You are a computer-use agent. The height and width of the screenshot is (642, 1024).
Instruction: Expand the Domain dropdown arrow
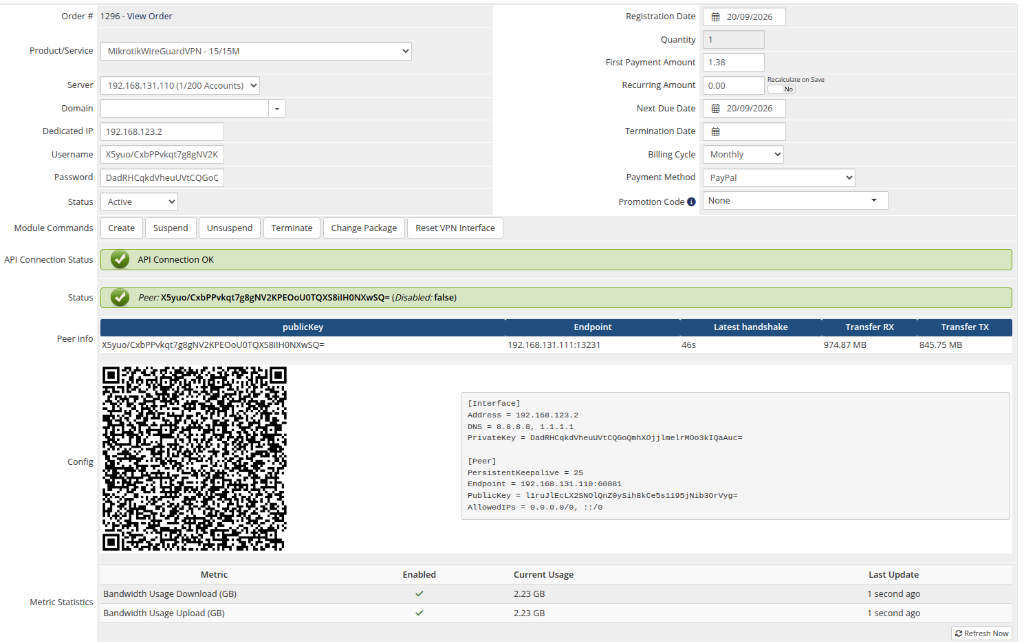277,108
